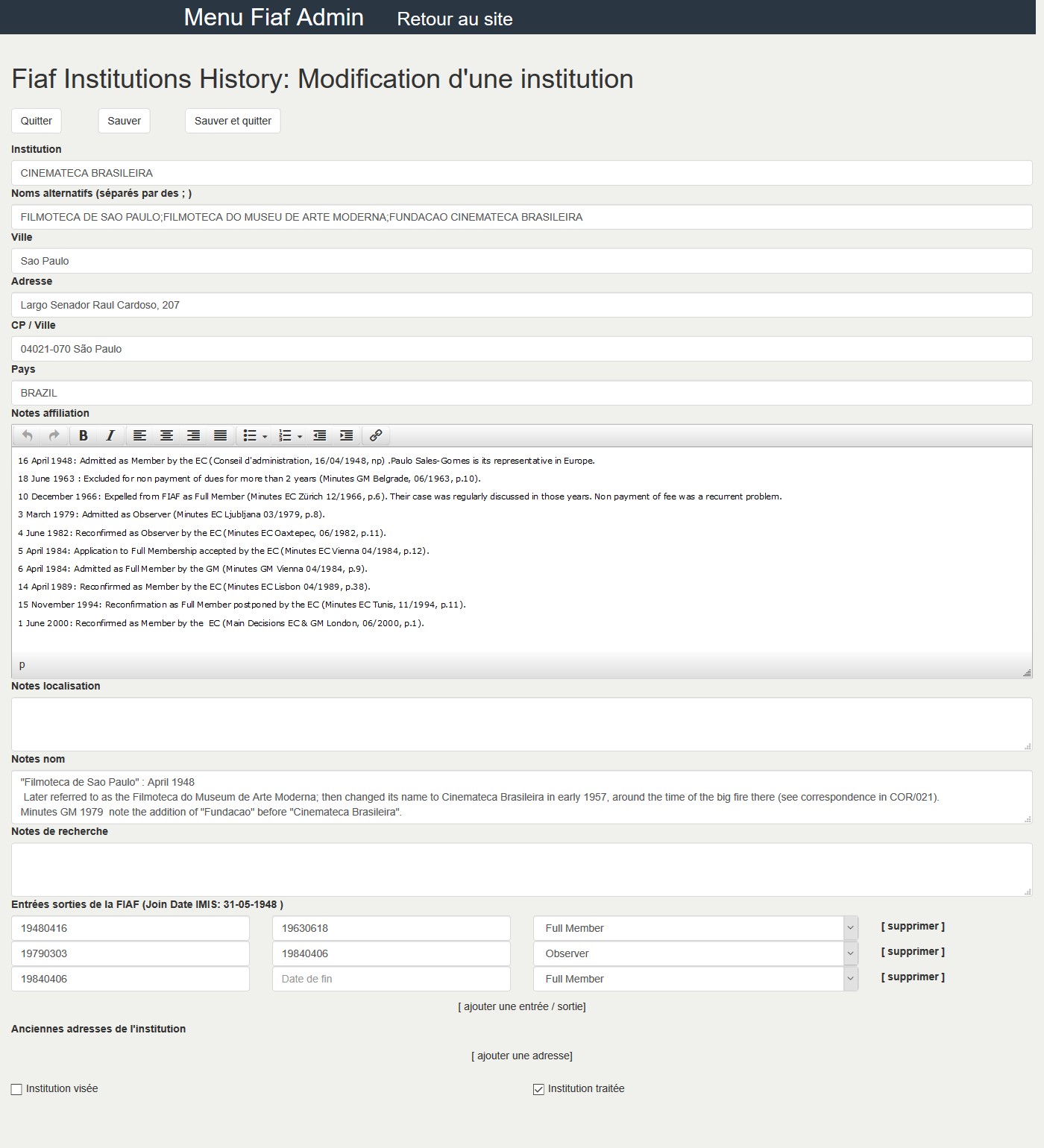
Task: Click ajouter une adresse link
Action: (522, 1056)
